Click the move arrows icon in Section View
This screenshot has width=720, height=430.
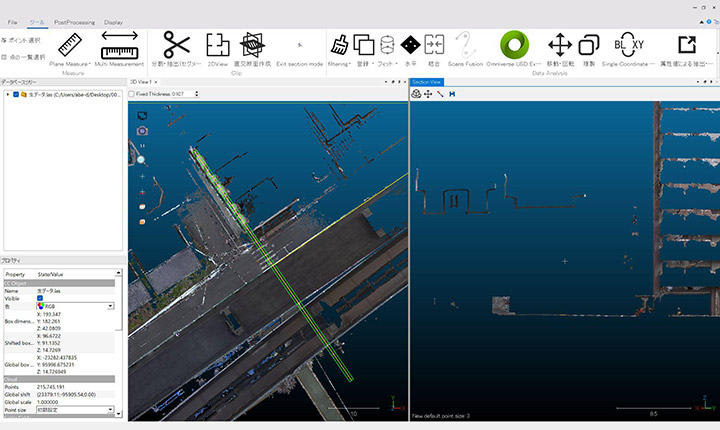(428, 94)
